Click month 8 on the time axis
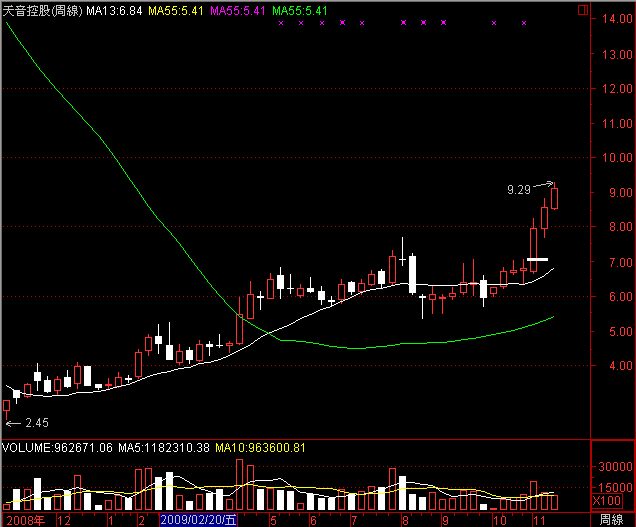636x527 pixels. [405, 521]
